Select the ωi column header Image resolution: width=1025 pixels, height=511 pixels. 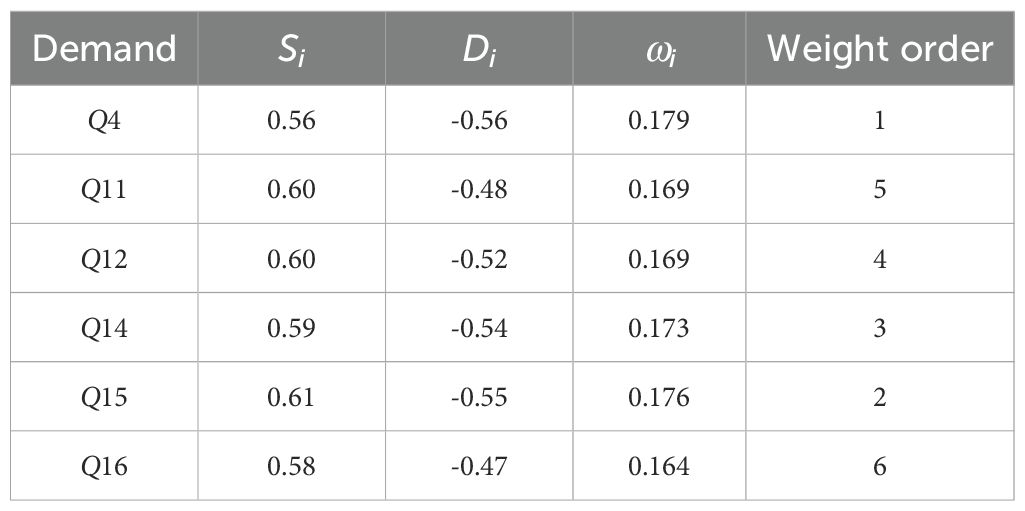[x=659, y=49]
